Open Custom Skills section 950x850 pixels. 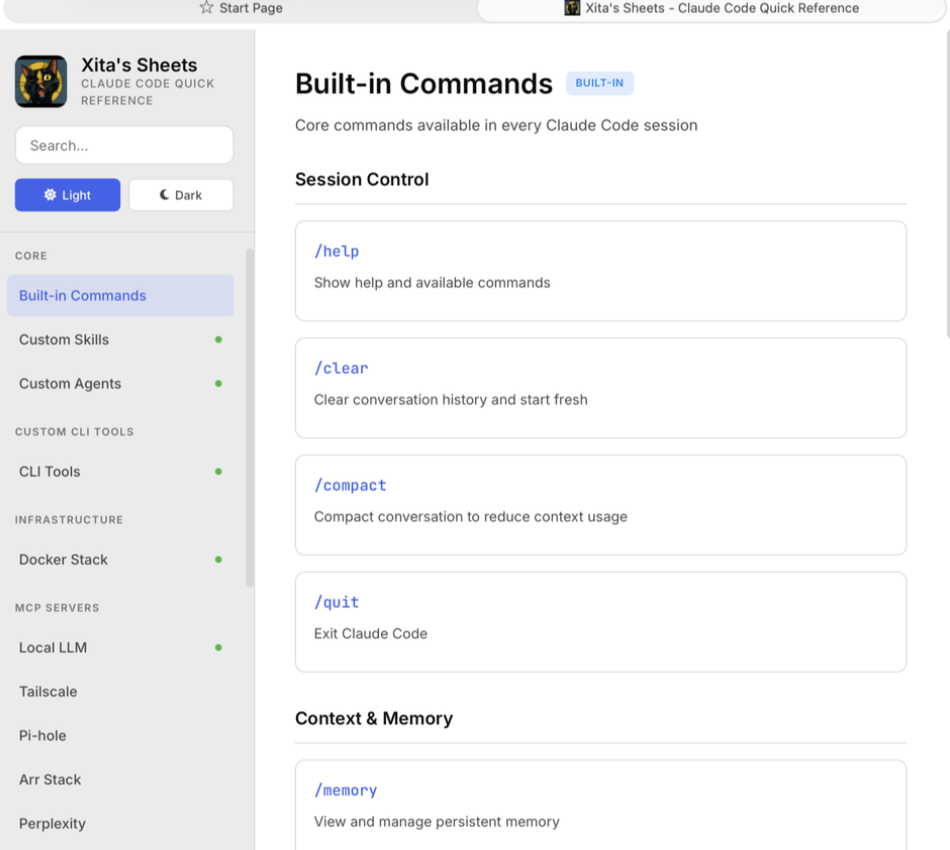[x=120, y=340]
